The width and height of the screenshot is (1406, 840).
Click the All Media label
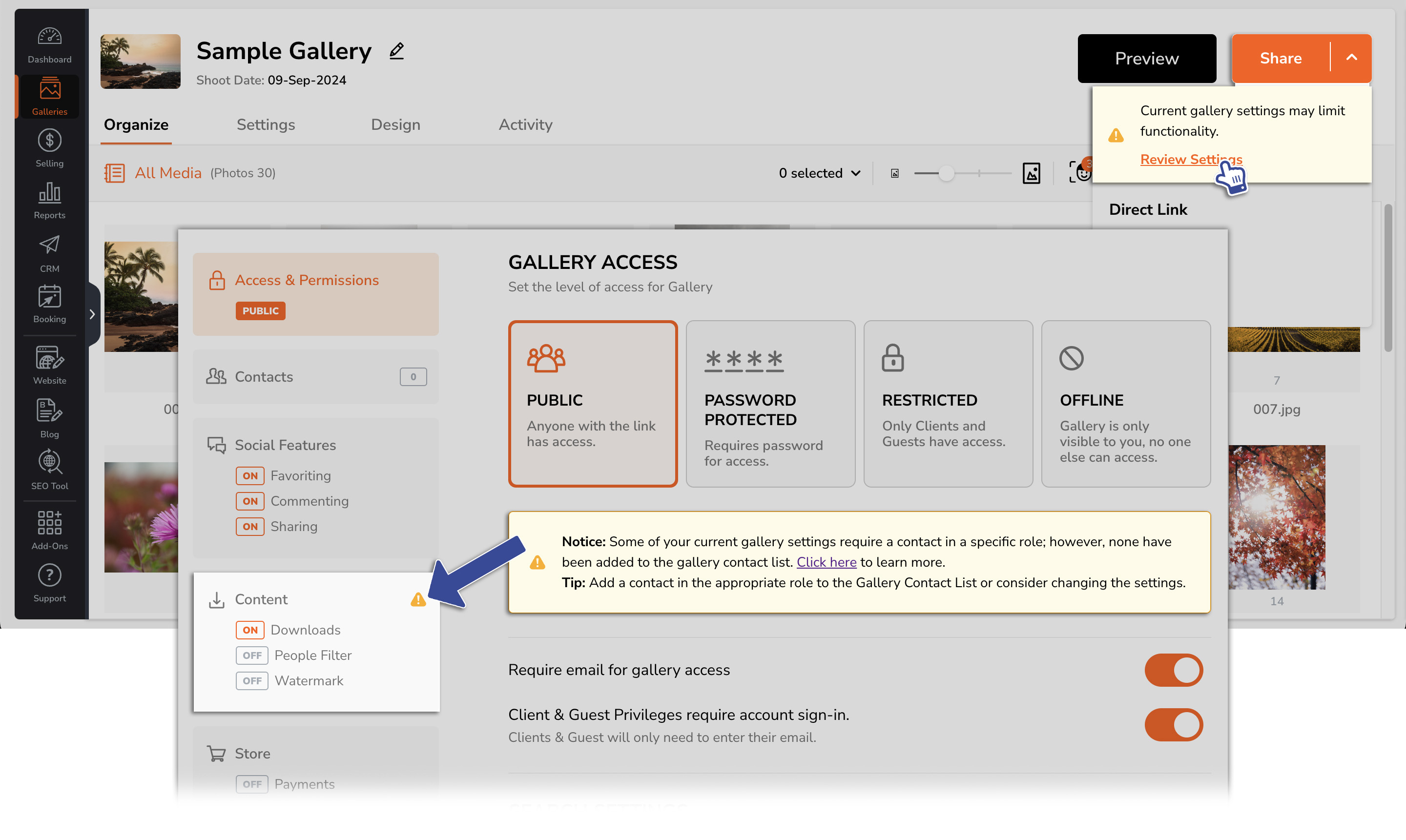click(x=167, y=173)
